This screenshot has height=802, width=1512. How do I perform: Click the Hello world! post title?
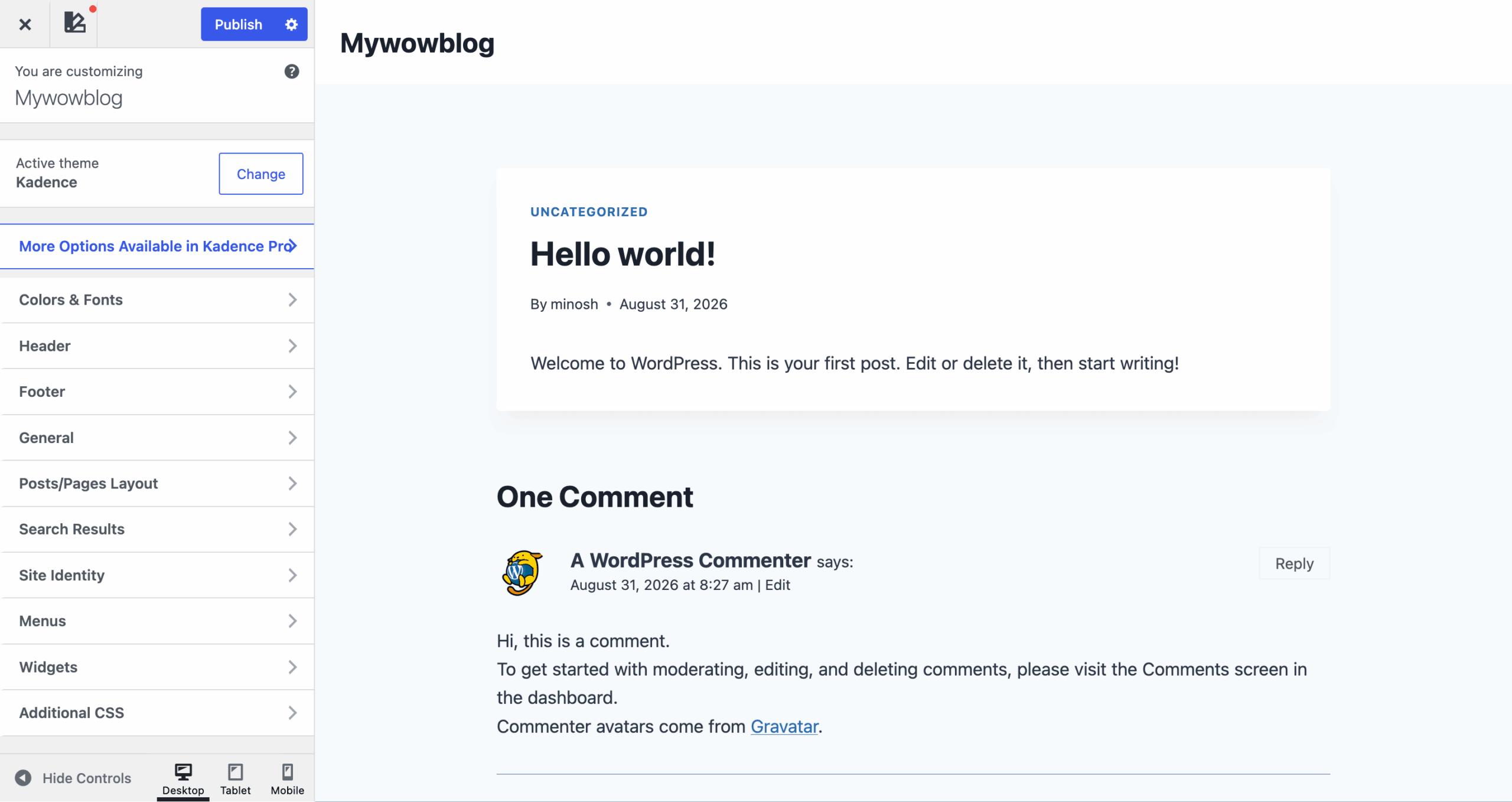[x=623, y=255]
